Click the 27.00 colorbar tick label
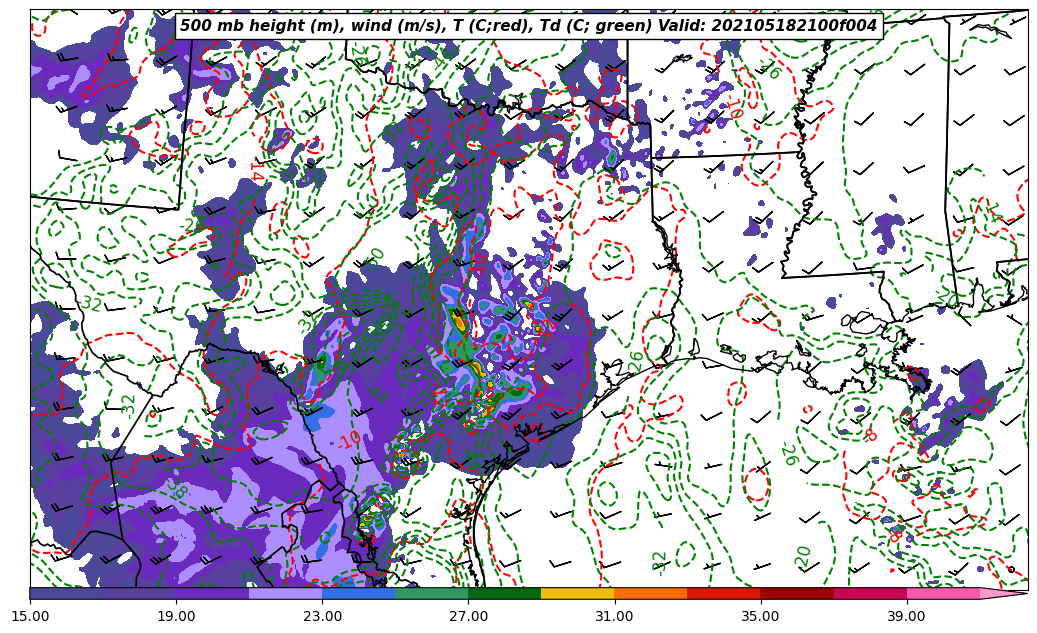1037x633 pixels. (468, 616)
